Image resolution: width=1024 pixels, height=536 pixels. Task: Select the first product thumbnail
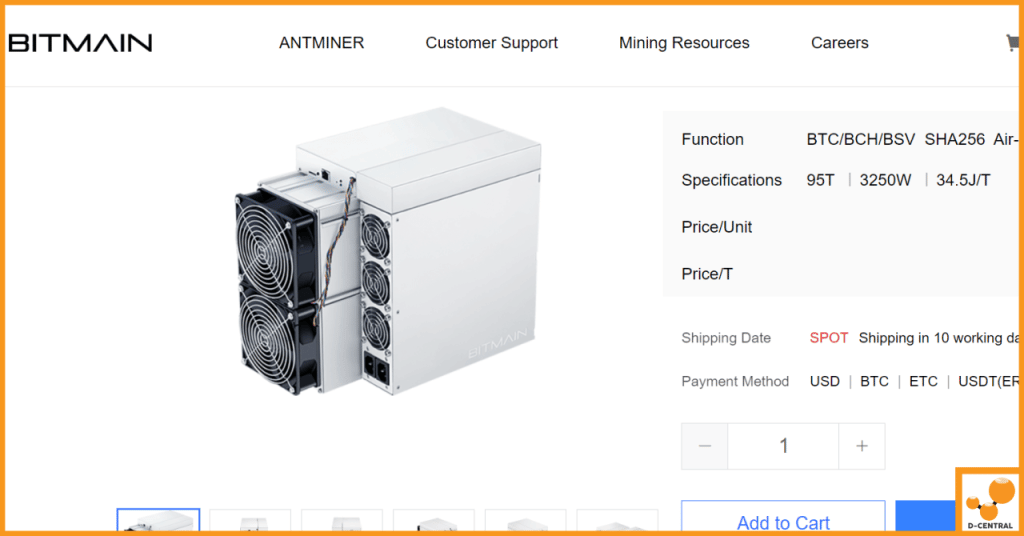point(159,520)
